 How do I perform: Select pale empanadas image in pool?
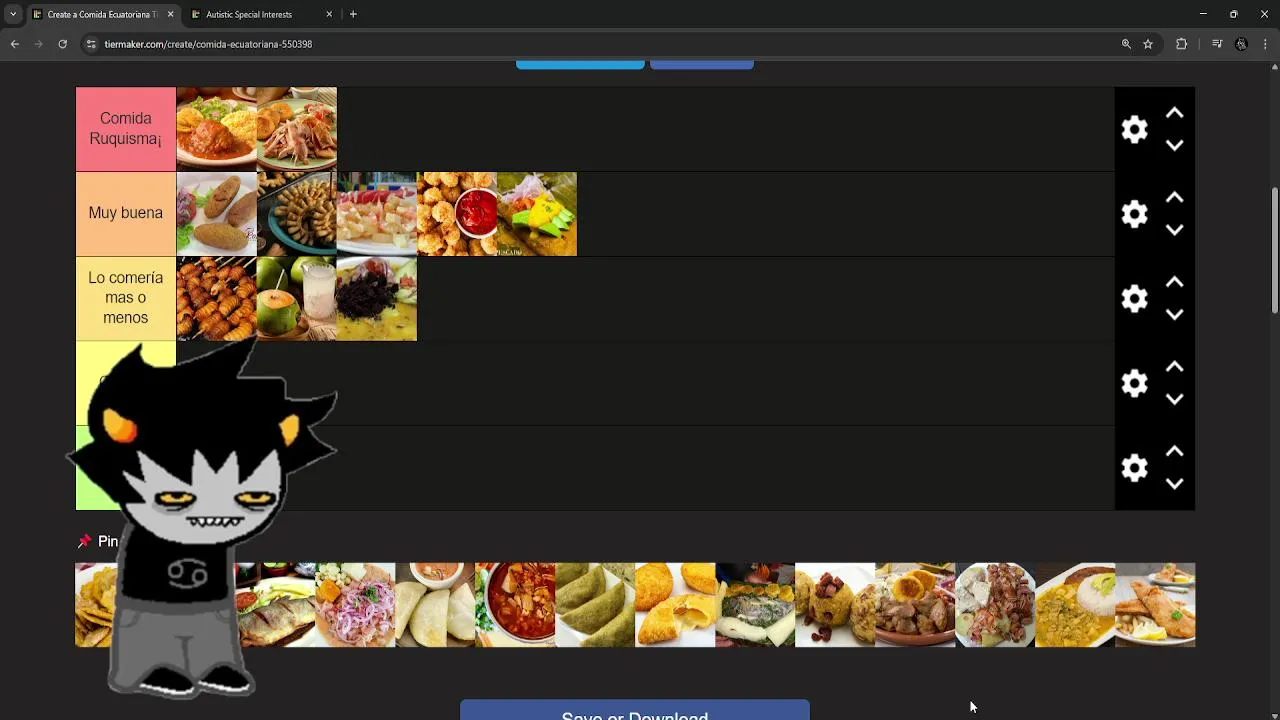[435, 605]
